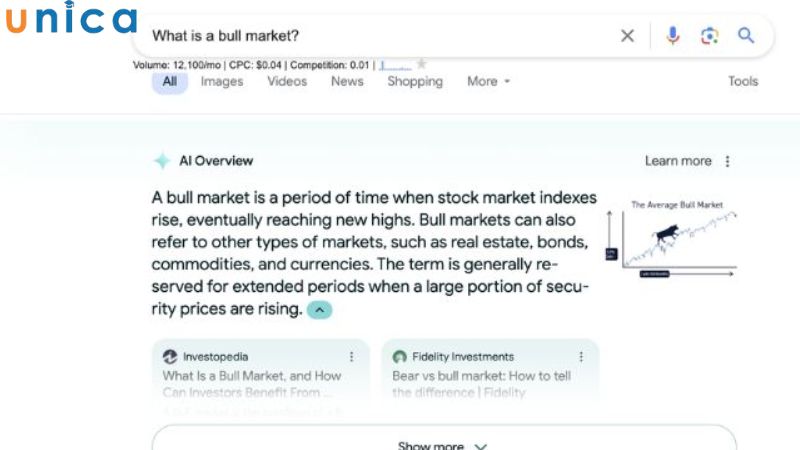
Task: Open Fidelity Investments card three-dot options
Action: click(581, 356)
